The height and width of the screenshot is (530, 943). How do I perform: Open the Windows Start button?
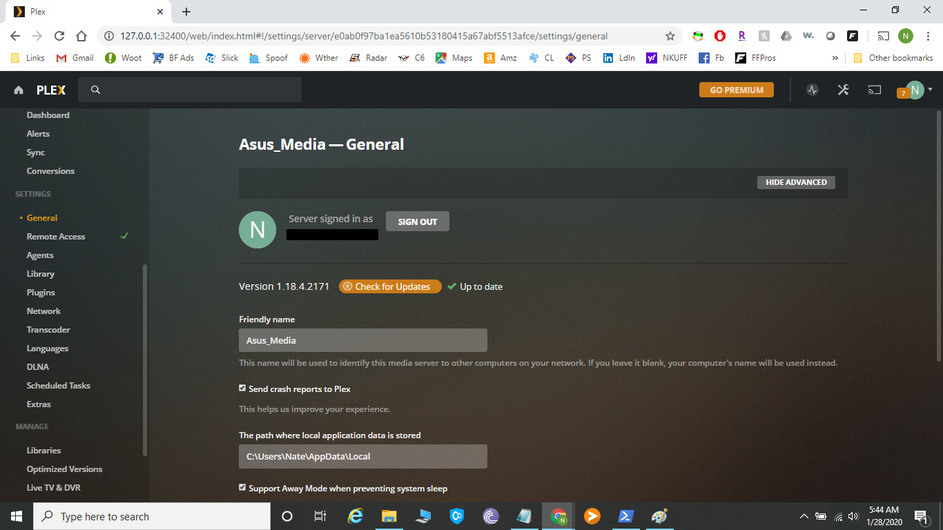16,516
